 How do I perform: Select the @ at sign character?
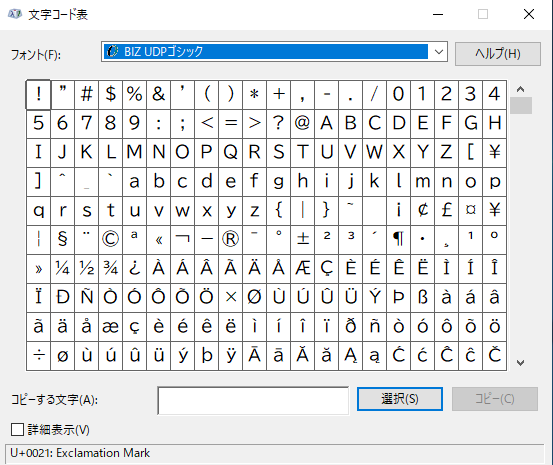[303, 123]
